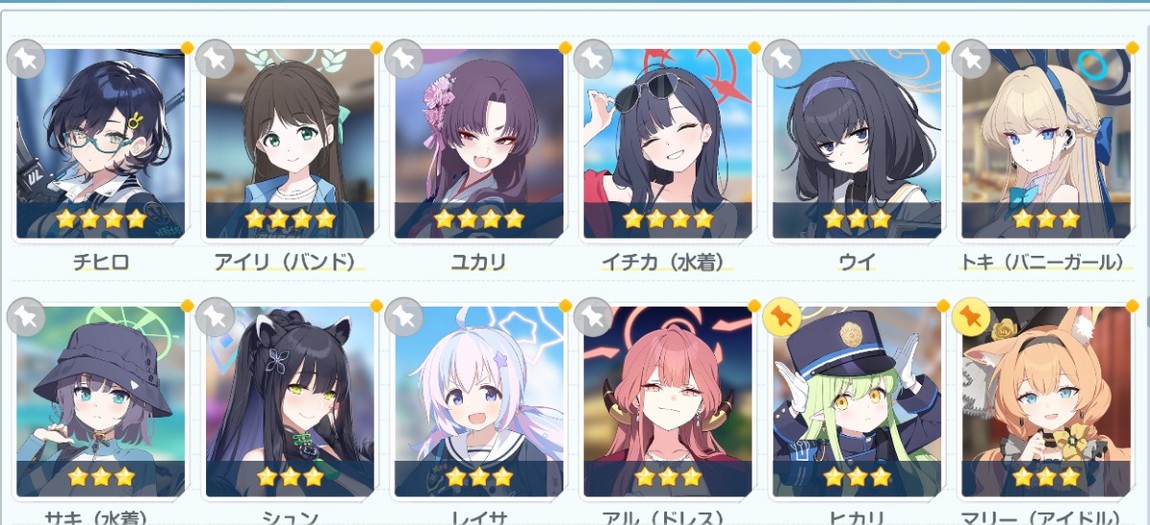Image resolution: width=1150 pixels, height=525 pixels.
Task: Toggle pin on アイリ(バンド) card
Action: [x=215, y=59]
